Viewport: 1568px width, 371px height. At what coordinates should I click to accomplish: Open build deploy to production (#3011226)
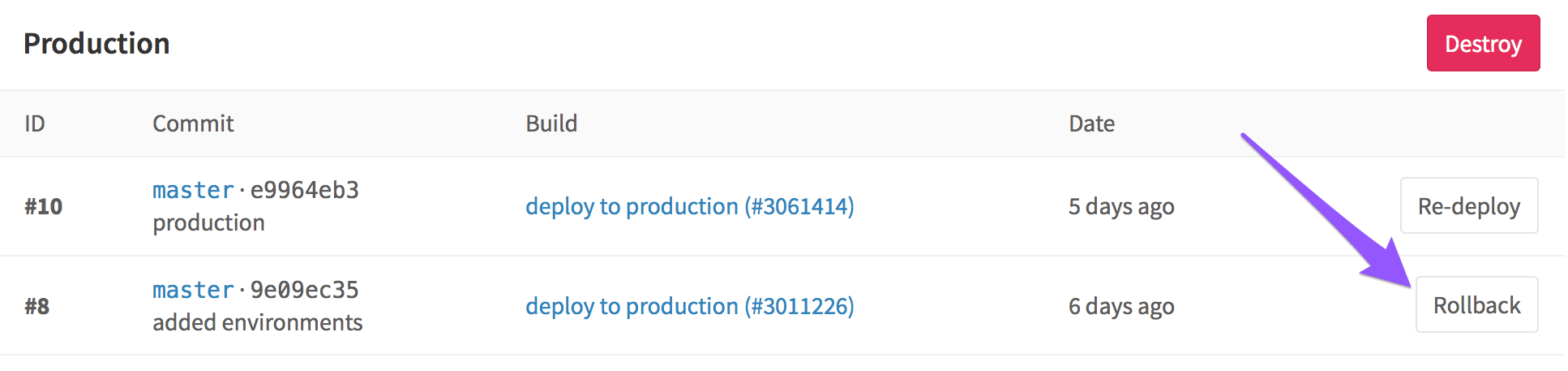pos(689,306)
